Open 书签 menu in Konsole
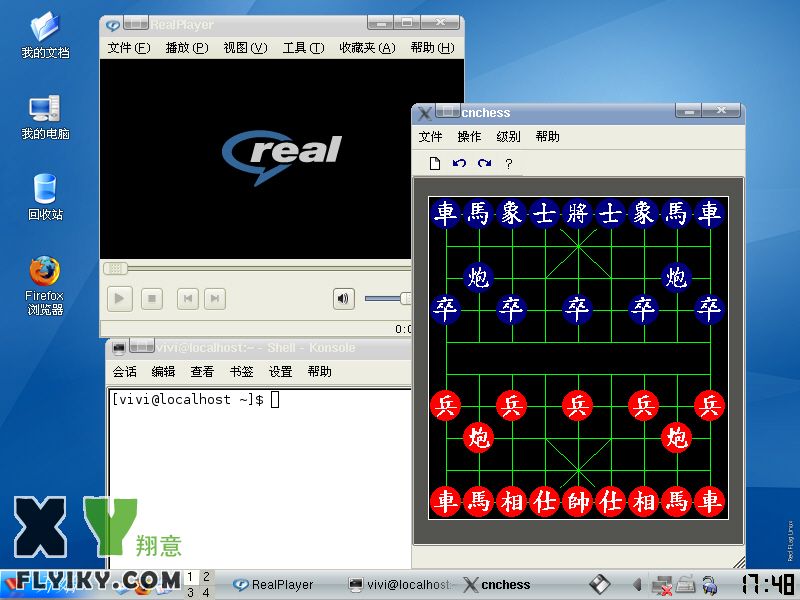Viewport: 800px width, 600px height. pyautogui.click(x=241, y=371)
